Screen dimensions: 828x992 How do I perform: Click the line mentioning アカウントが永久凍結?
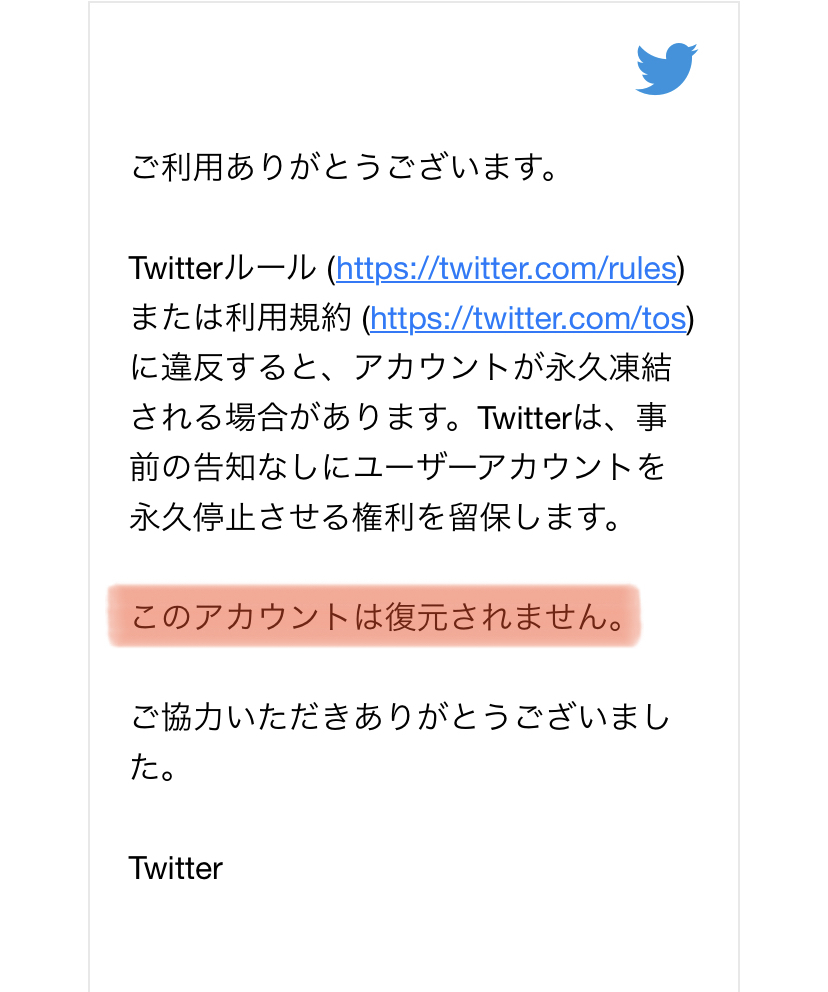click(x=400, y=368)
